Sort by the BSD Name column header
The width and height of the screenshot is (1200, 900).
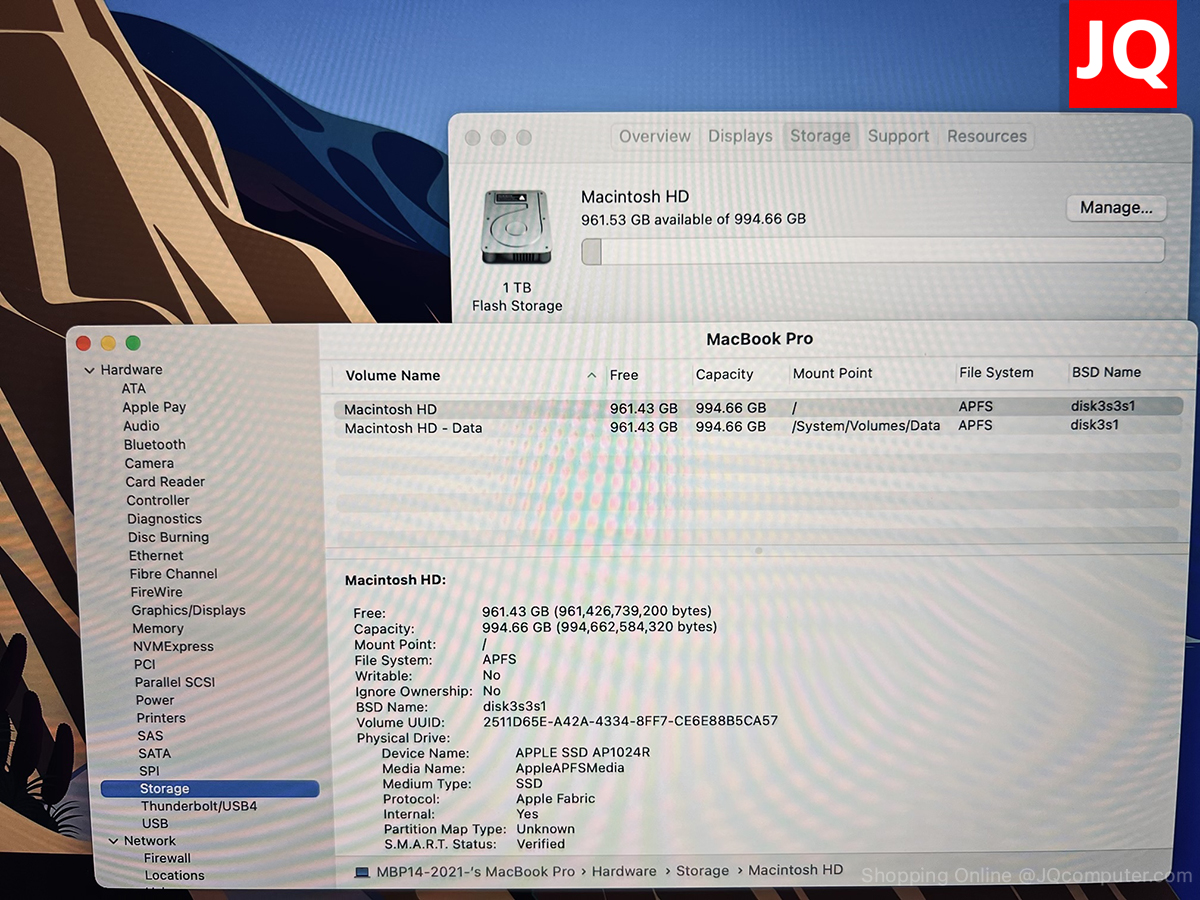pyautogui.click(x=1106, y=372)
